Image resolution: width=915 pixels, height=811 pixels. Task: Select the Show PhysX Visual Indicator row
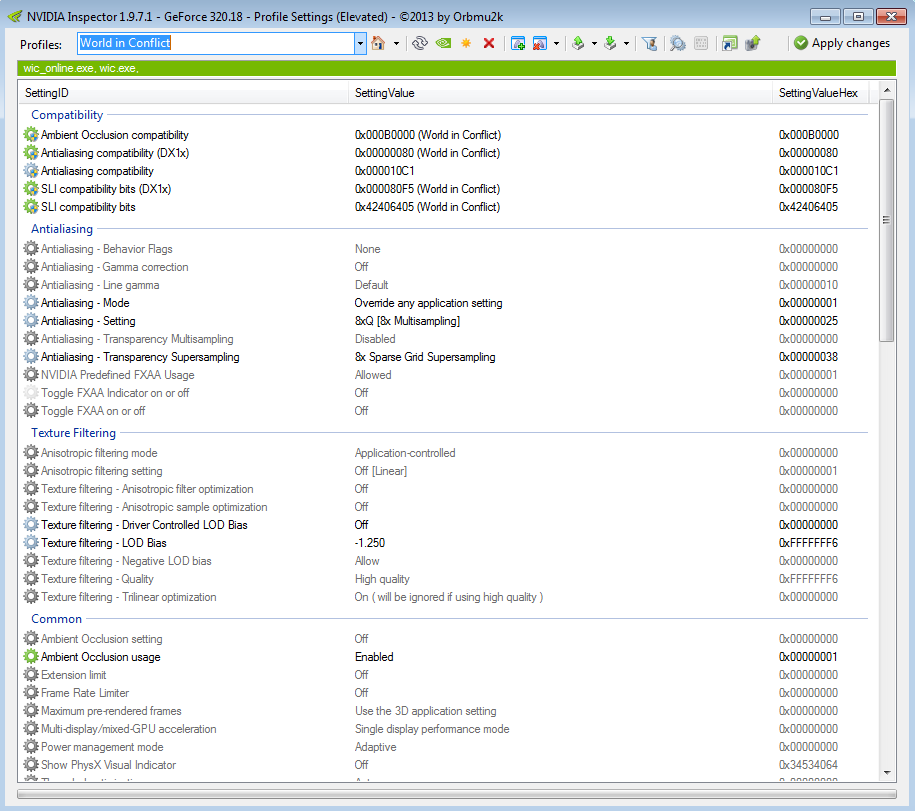click(x=446, y=765)
